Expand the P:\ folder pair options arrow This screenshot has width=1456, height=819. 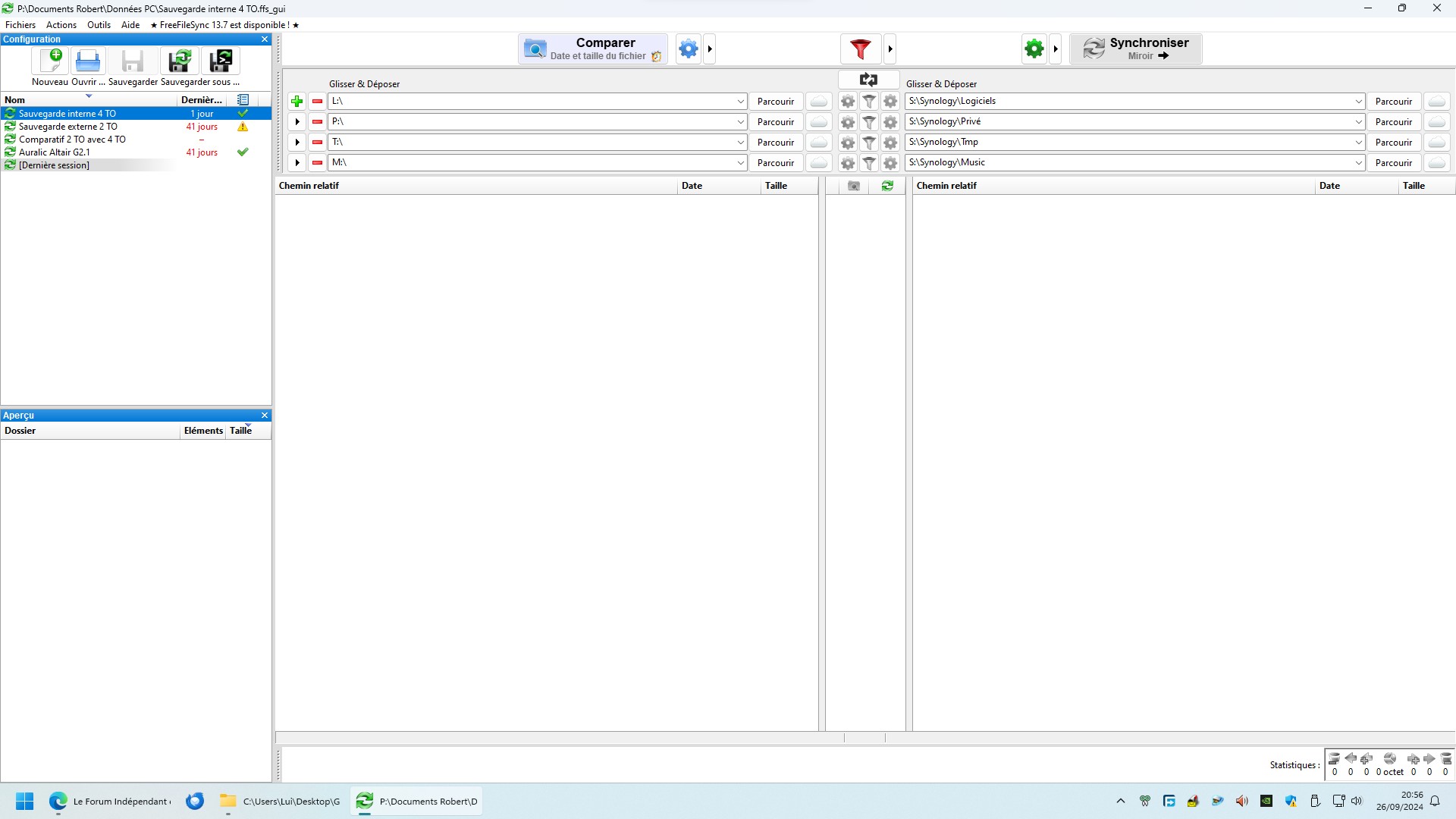click(x=297, y=122)
